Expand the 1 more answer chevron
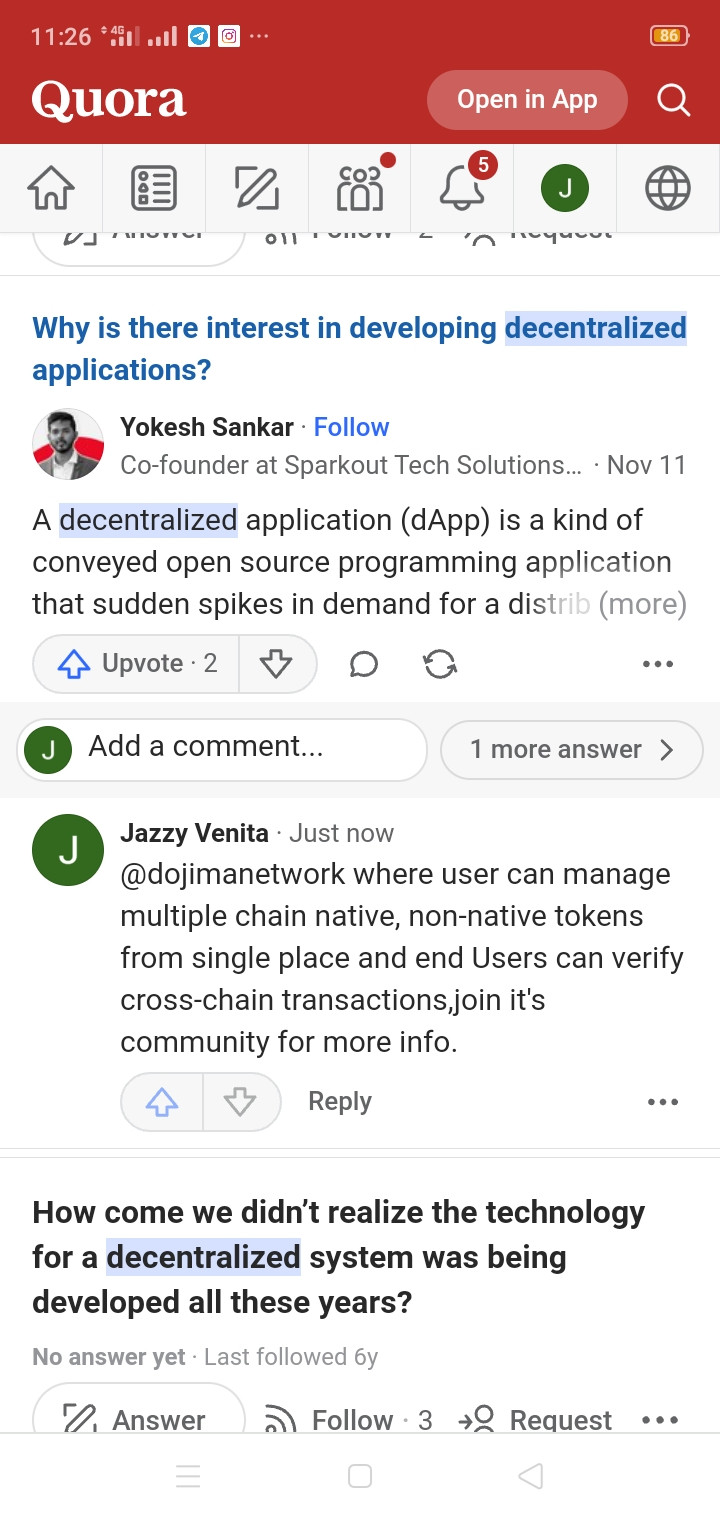720x1520 pixels. (571, 749)
